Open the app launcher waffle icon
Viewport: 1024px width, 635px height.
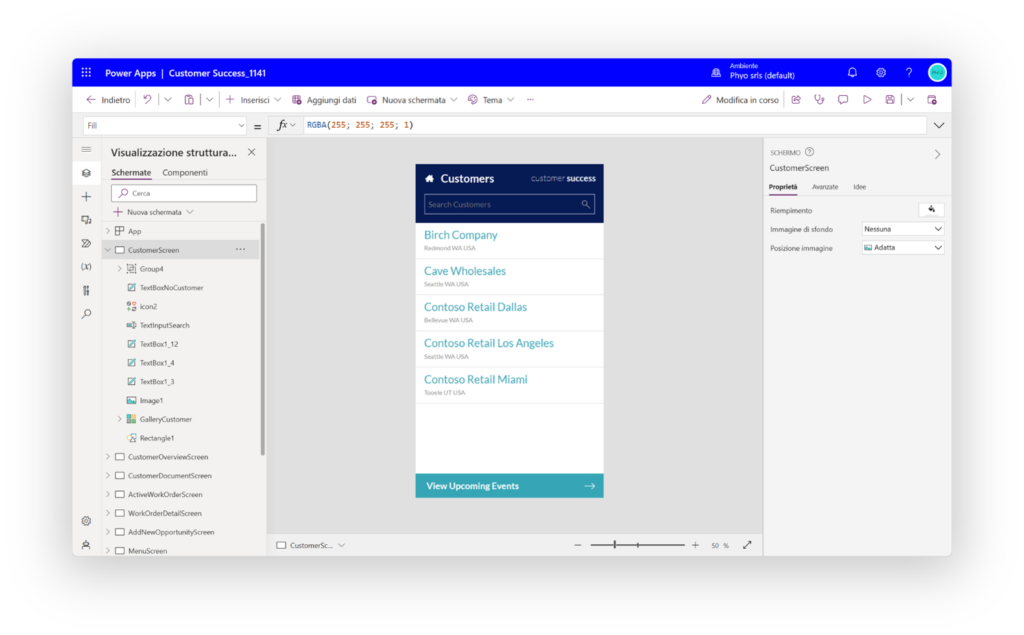point(86,73)
